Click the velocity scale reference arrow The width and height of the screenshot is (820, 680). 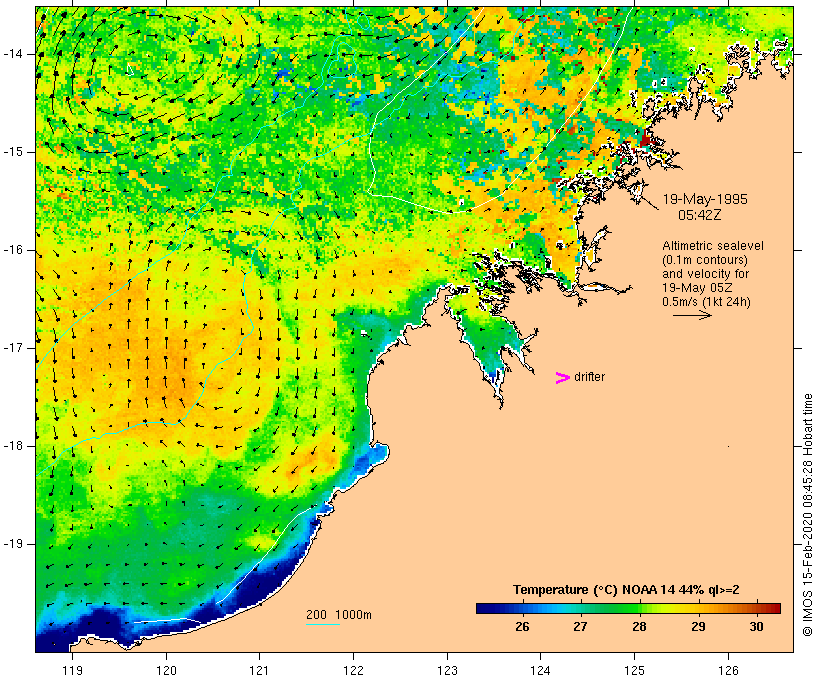(692, 315)
